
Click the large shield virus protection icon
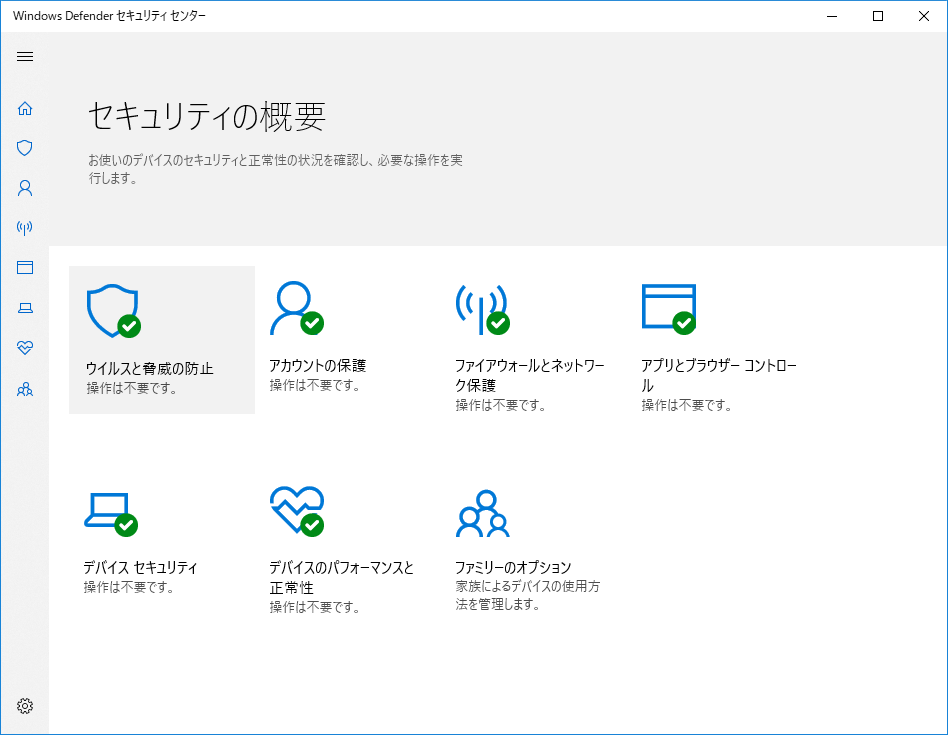tap(114, 311)
